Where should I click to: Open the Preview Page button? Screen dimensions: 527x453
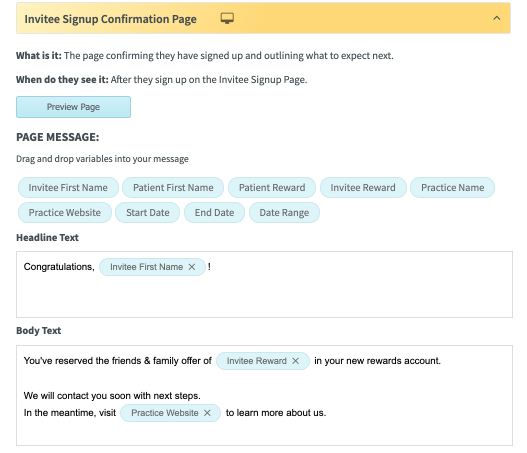(73, 107)
